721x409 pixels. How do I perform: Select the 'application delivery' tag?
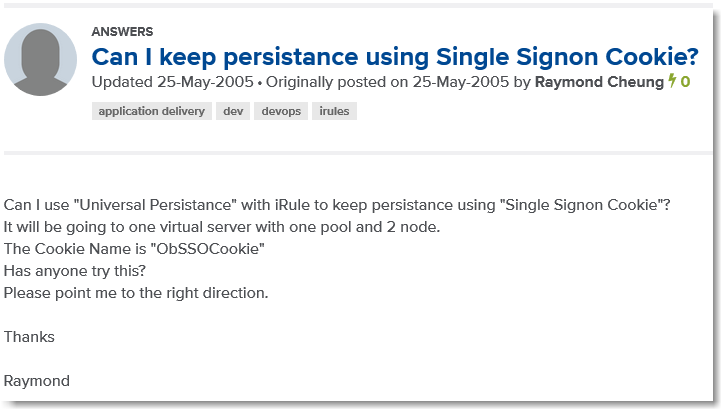[x=152, y=111]
